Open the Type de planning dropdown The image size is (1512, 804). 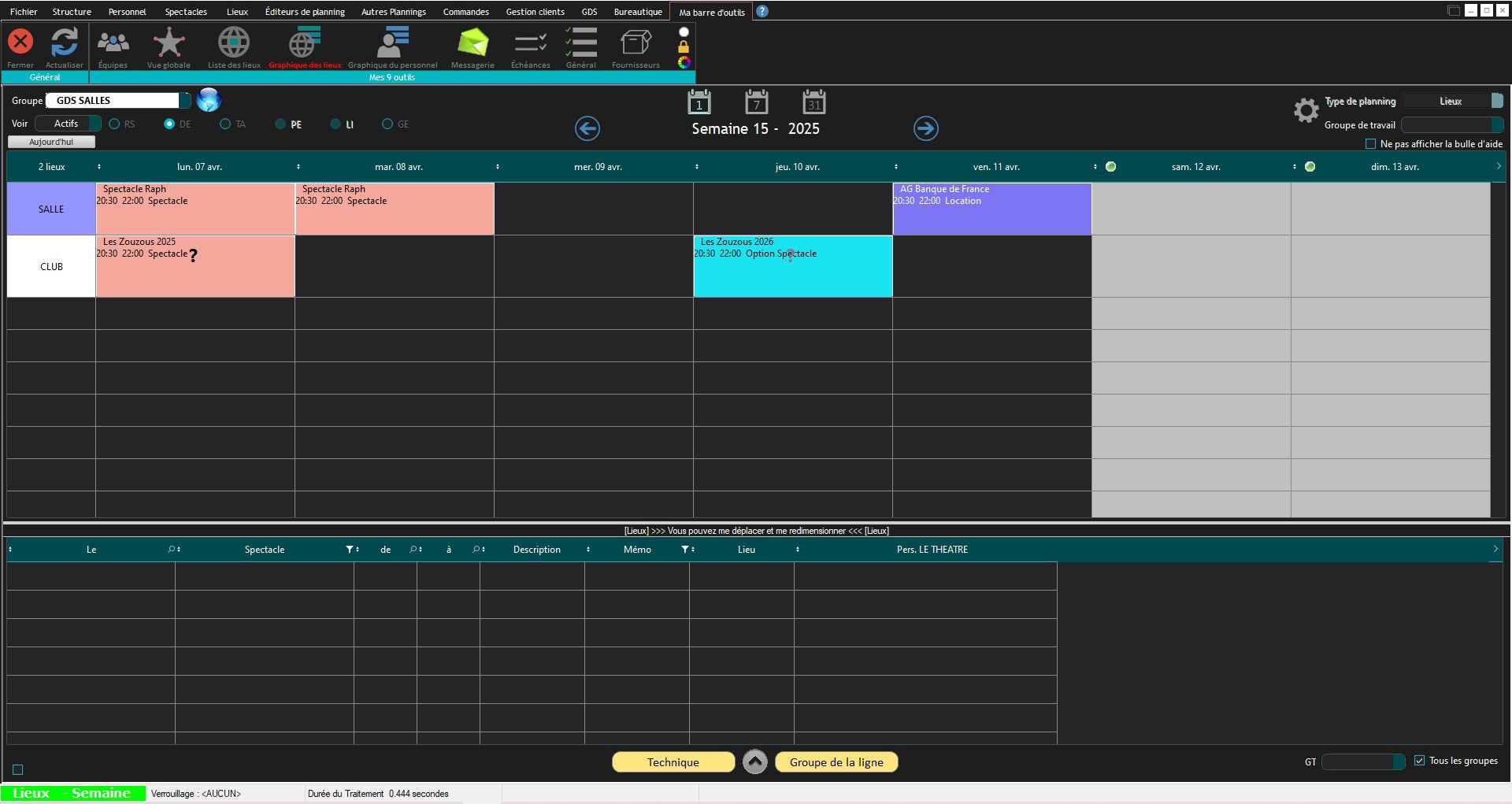point(1496,102)
